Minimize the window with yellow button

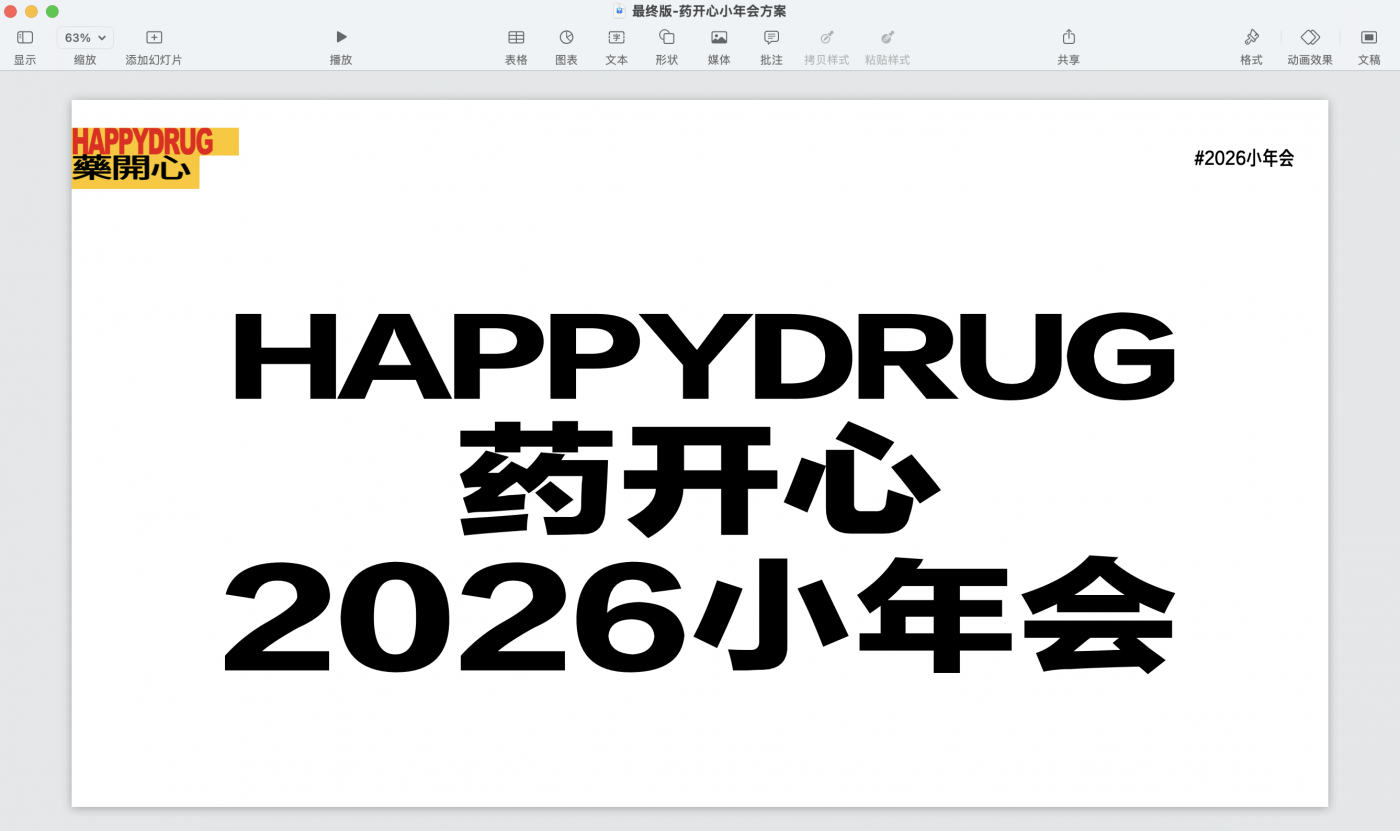pyautogui.click(x=32, y=11)
